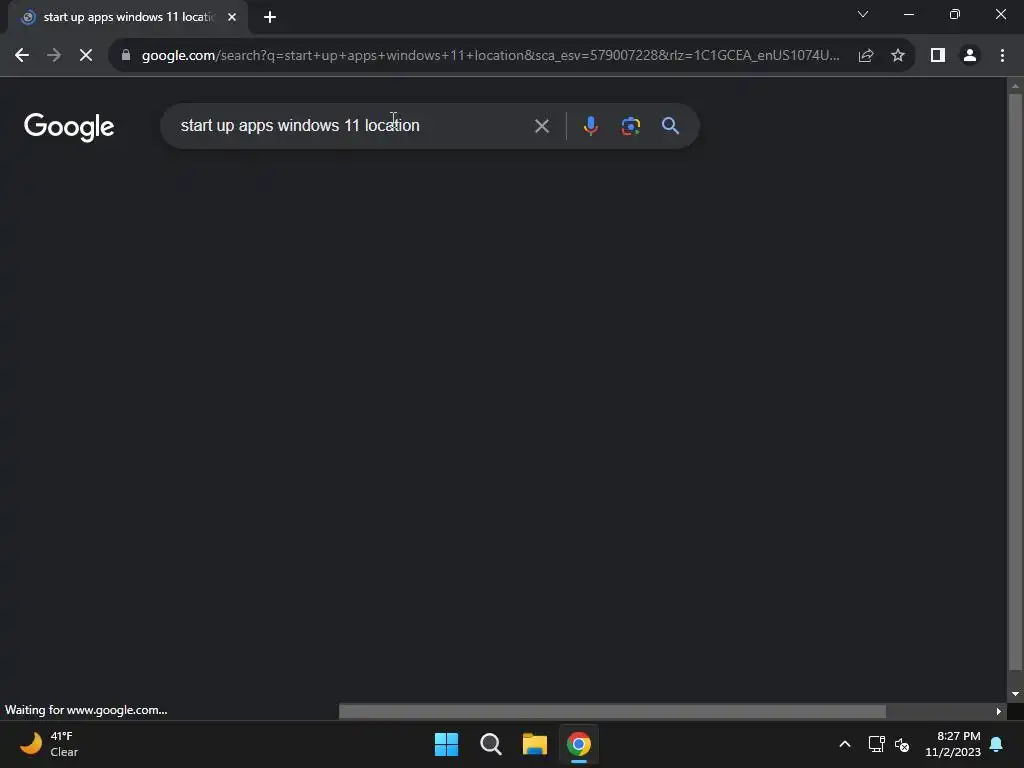Open the Chrome profile menu
The image size is (1024, 768).
click(970, 56)
